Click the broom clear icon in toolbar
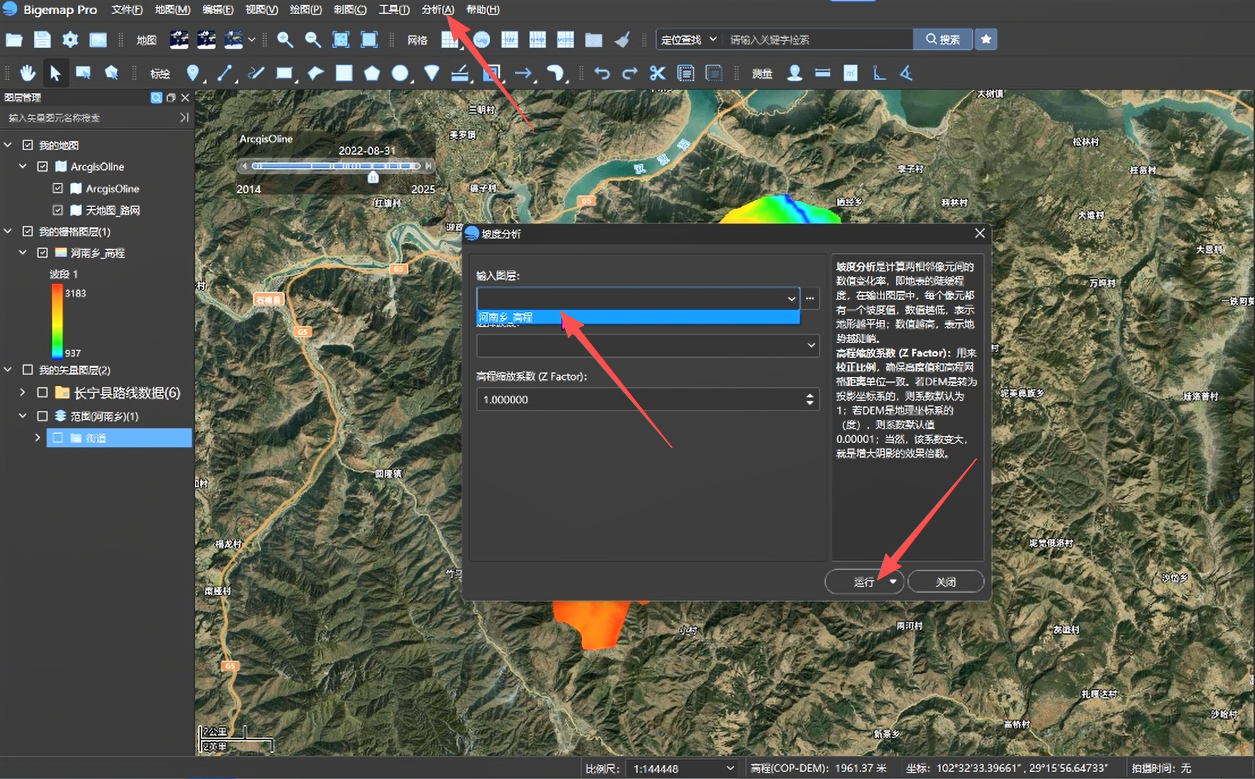Screen dimensions: 1255x779 622,40
